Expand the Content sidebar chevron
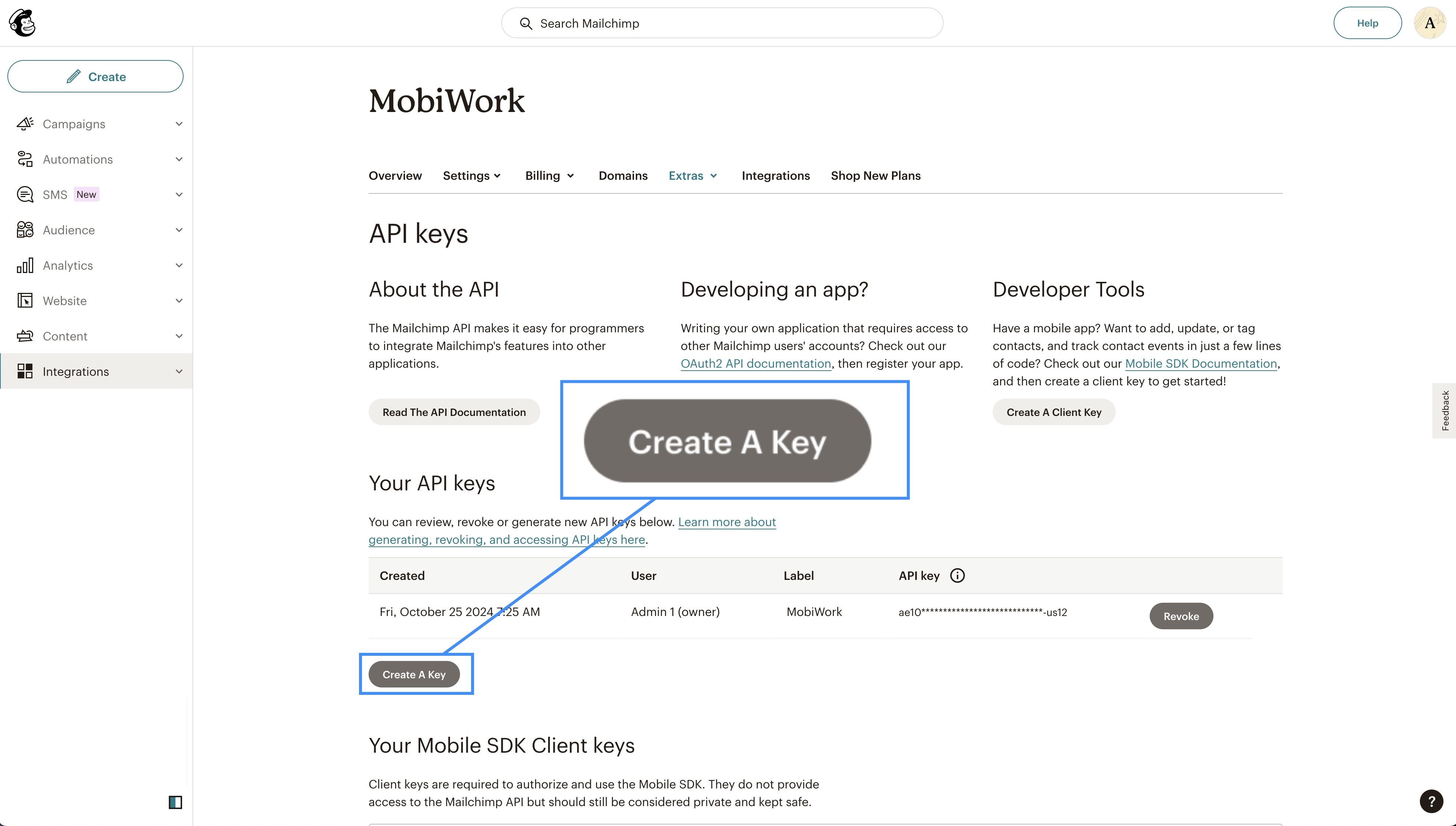This screenshot has height=826, width=1456. (179, 336)
